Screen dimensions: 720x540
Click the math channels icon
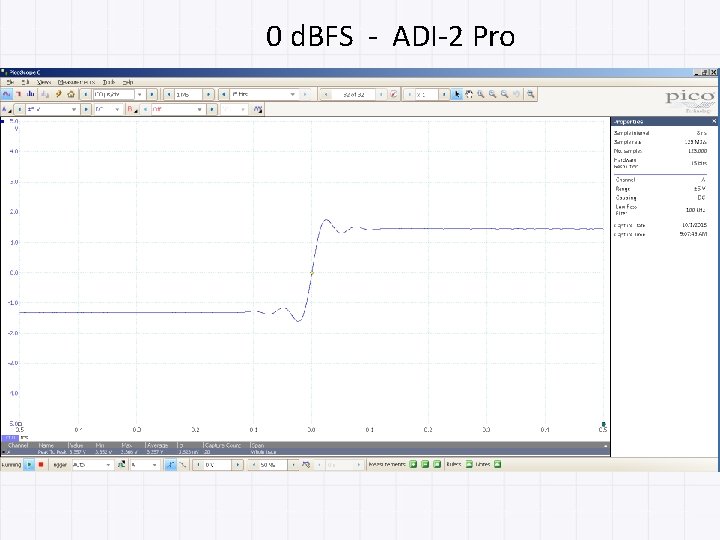pyautogui.click(x=258, y=109)
